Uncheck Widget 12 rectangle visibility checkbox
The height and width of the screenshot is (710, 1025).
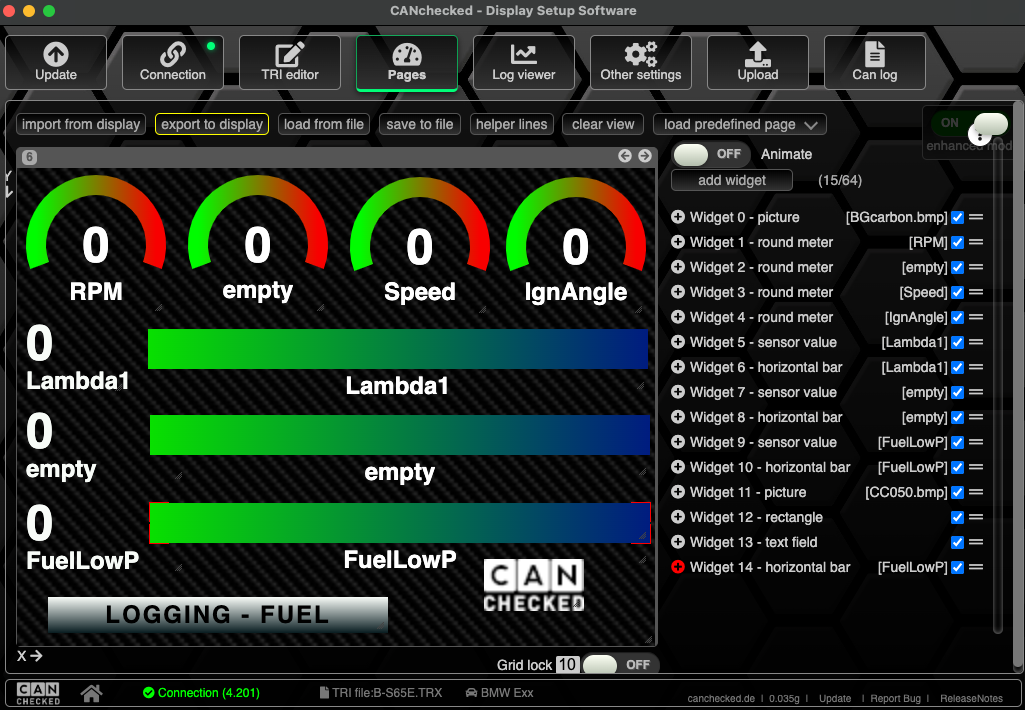[x=958, y=517]
